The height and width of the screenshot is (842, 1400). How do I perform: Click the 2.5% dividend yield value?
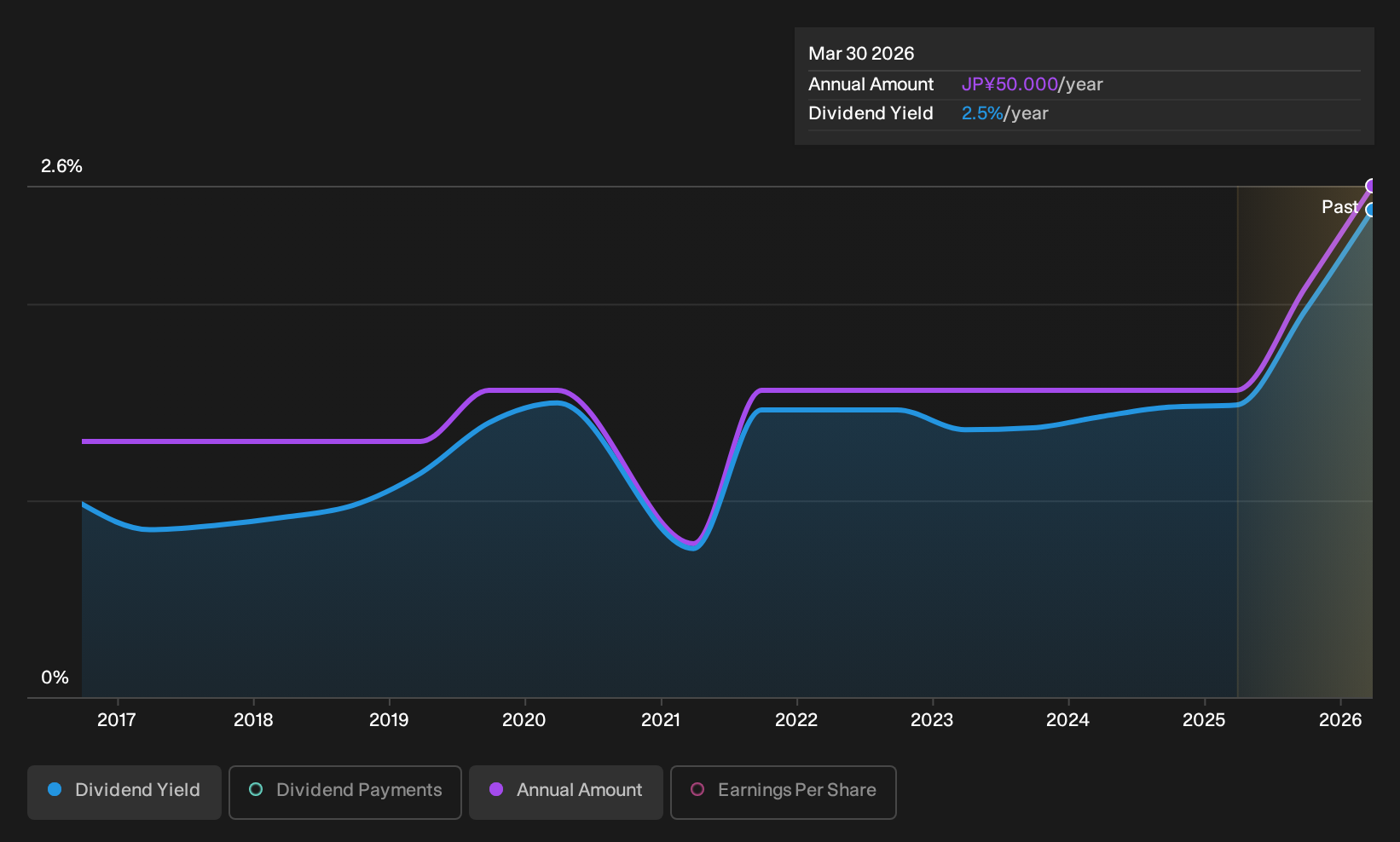(x=982, y=113)
